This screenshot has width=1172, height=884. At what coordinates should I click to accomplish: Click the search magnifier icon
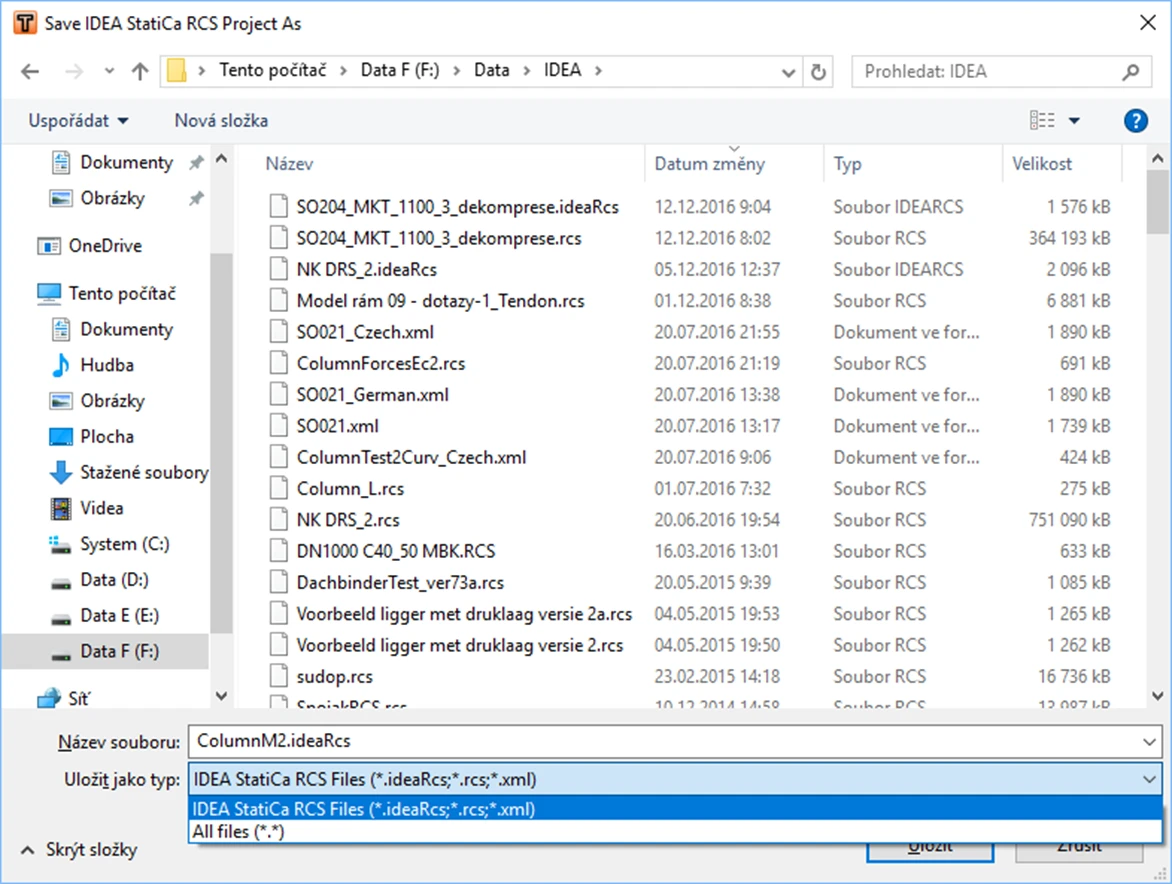pyautogui.click(x=1130, y=72)
